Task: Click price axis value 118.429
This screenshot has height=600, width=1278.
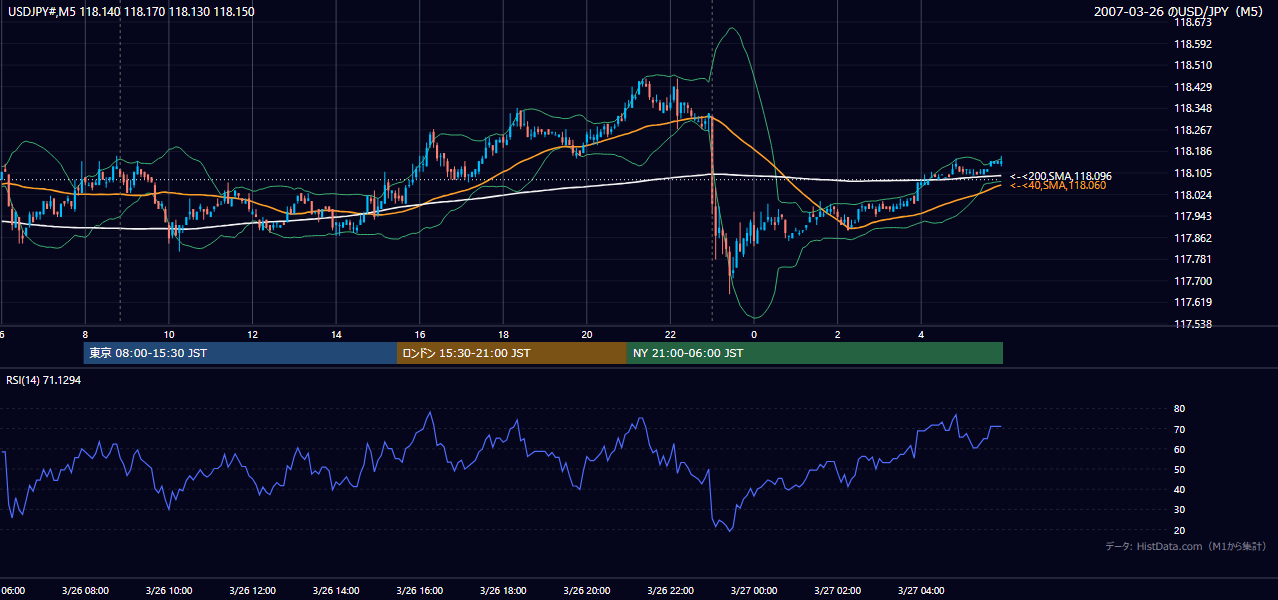Action: [x=1193, y=88]
